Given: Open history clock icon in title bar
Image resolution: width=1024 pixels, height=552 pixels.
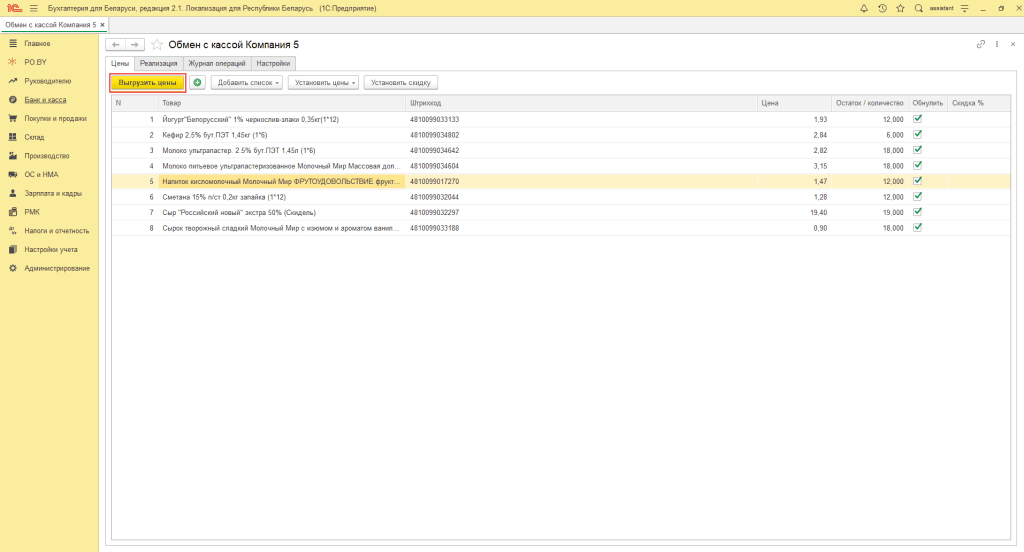Looking at the screenshot, I should point(882,8).
